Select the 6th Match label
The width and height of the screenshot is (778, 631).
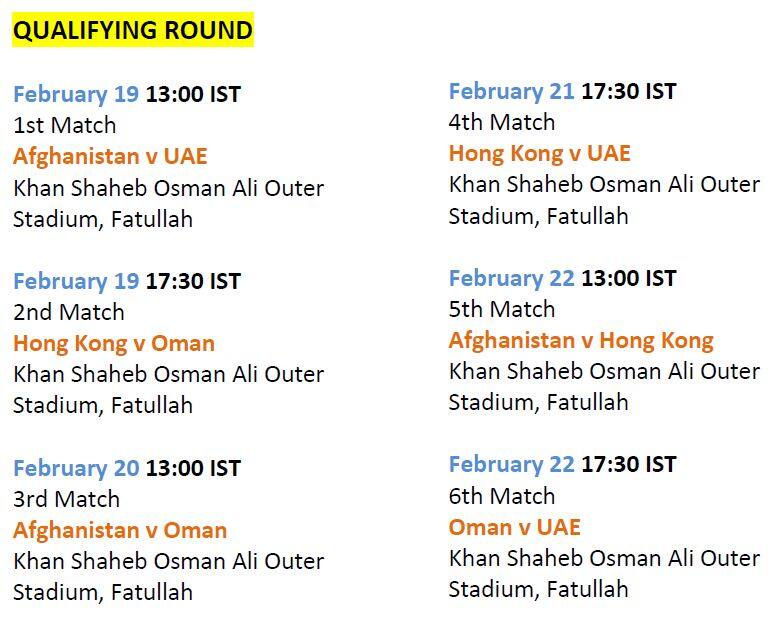click(x=502, y=496)
